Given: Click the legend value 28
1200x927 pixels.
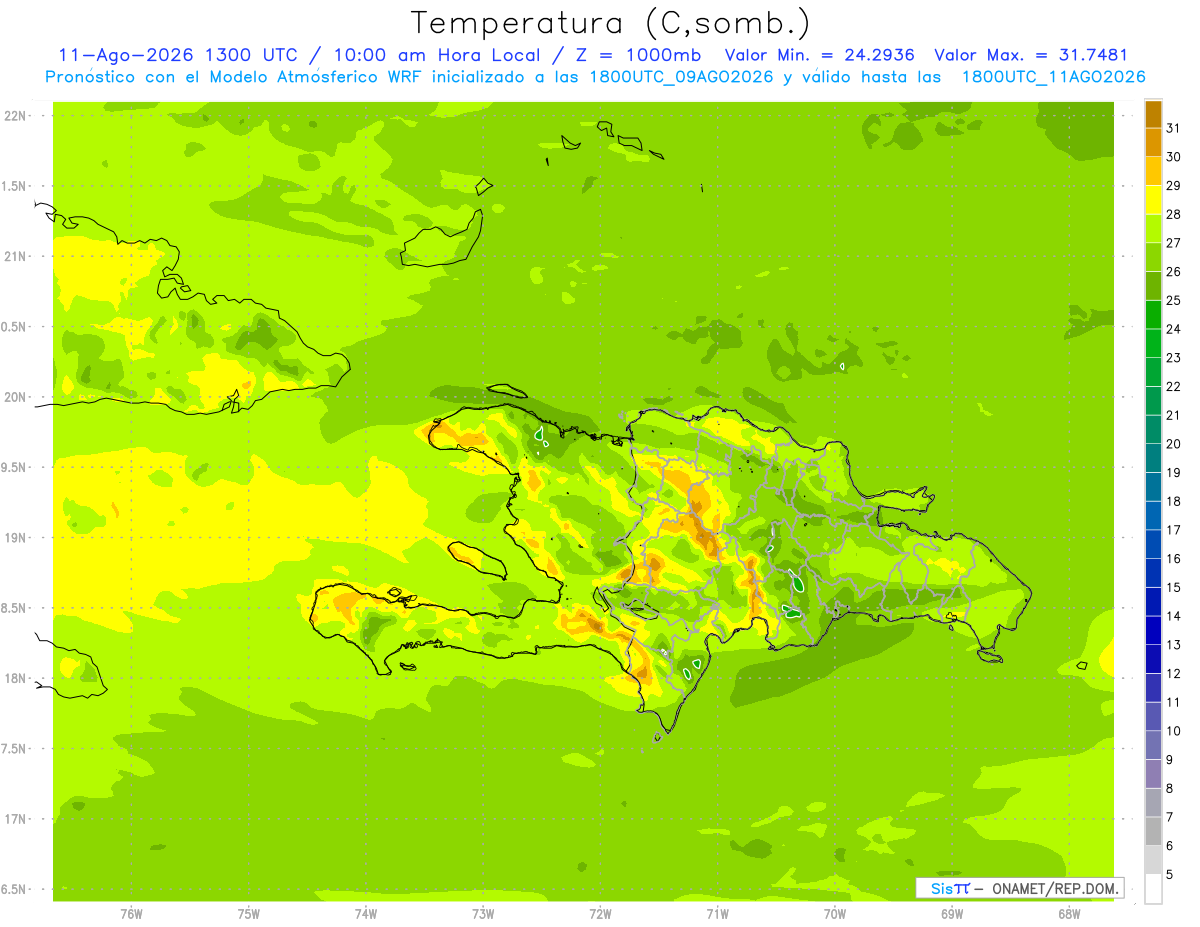Looking at the screenshot, I should click(1173, 214).
